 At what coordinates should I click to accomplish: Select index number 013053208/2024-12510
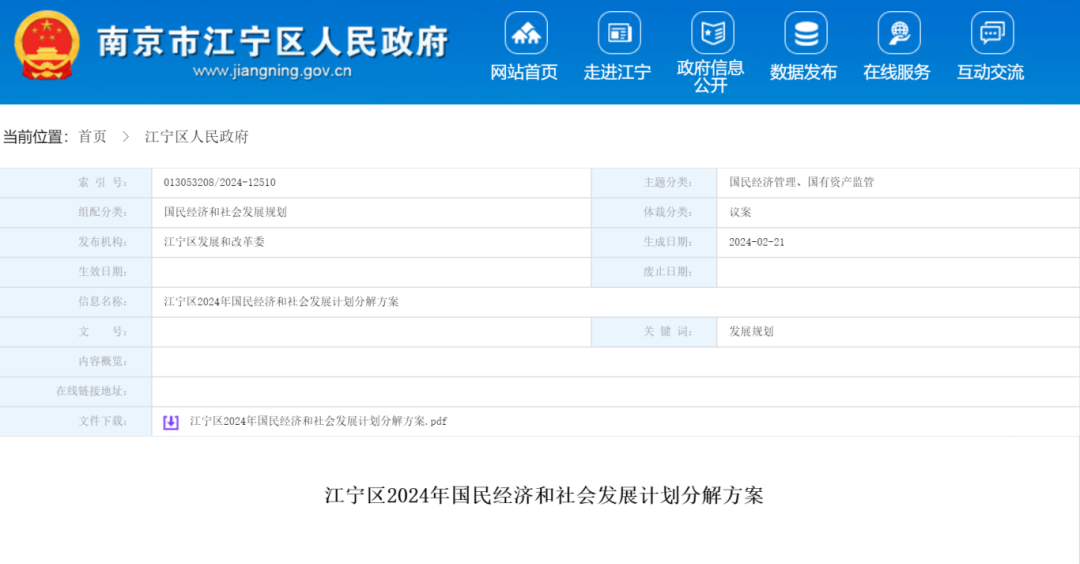click(220, 182)
